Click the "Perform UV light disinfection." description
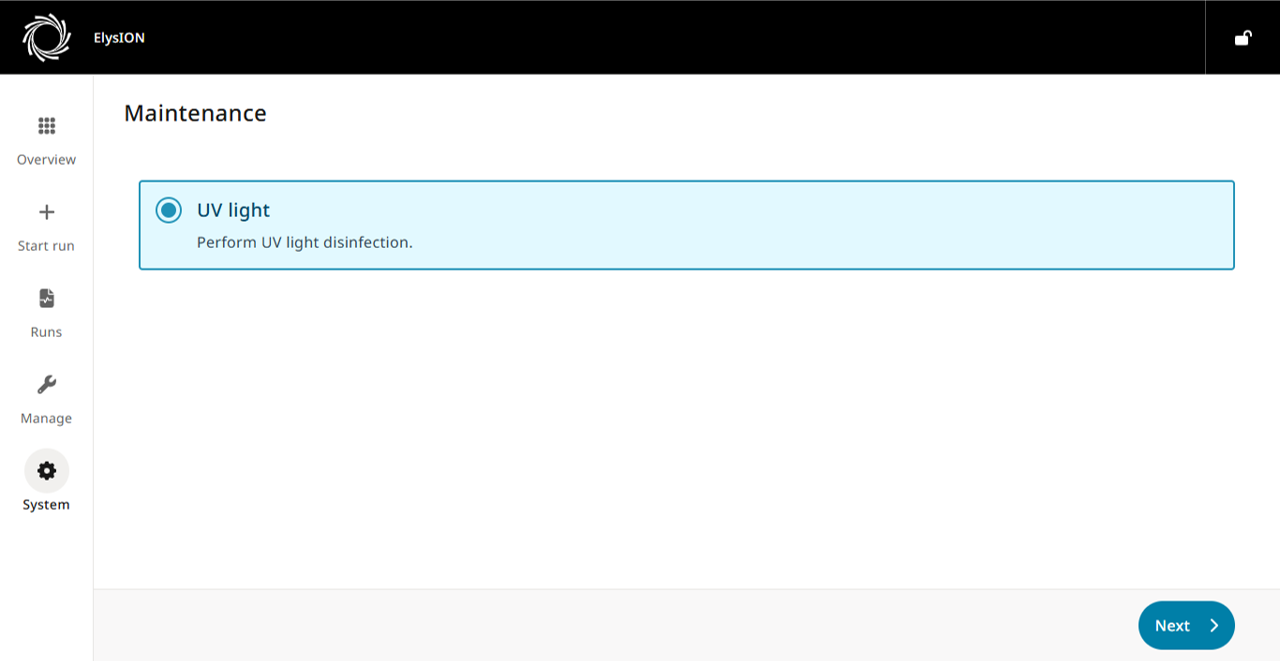1280x661 pixels. pyautogui.click(x=305, y=242)
